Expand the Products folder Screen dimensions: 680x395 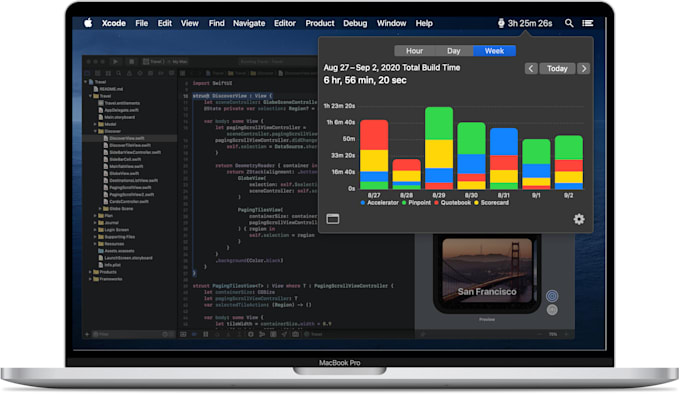pyautogui.click(x=90, y=272)
